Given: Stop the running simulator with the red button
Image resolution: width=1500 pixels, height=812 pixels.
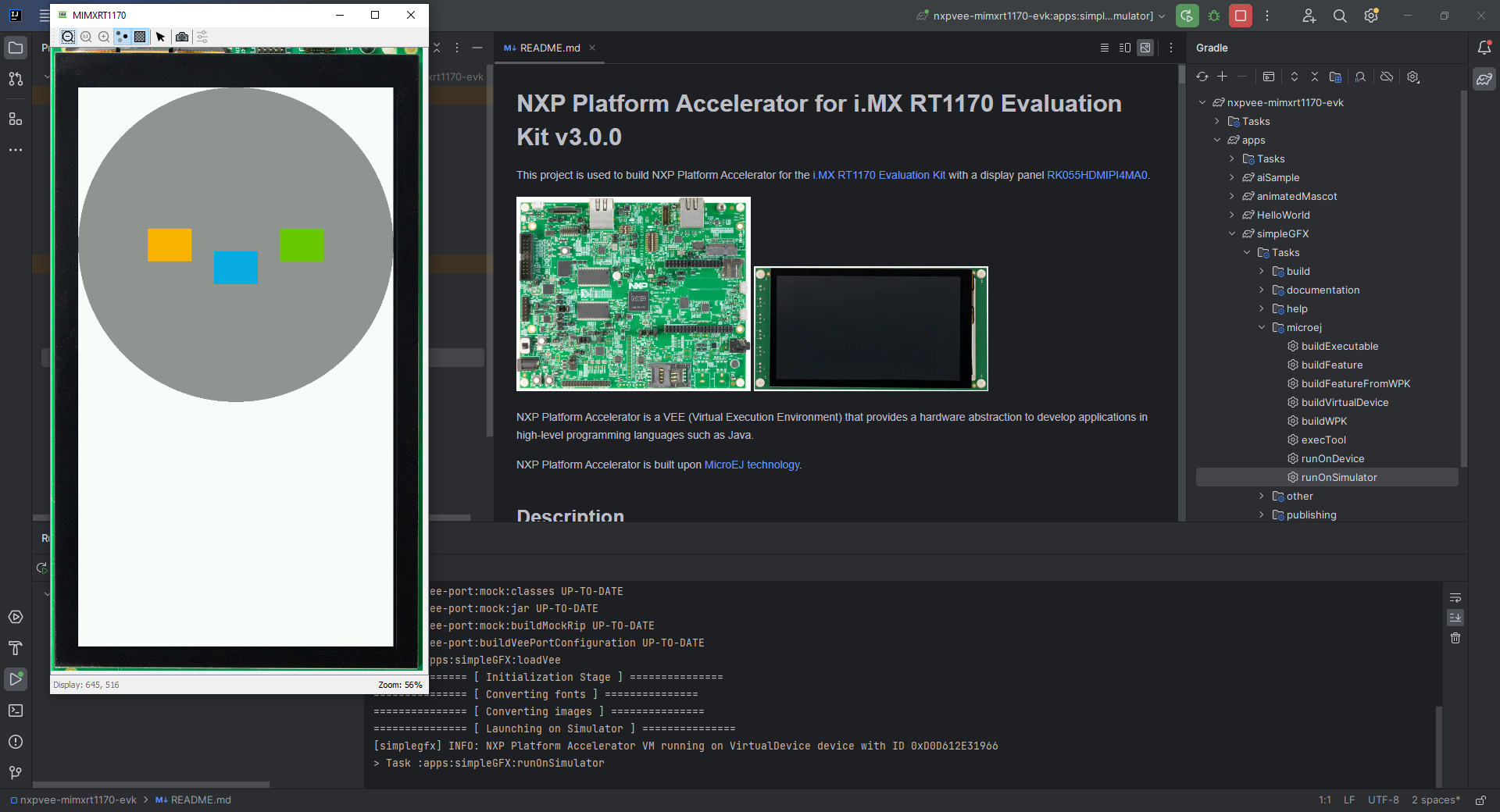Looking at the screenshot, I should coord(1240,16).
